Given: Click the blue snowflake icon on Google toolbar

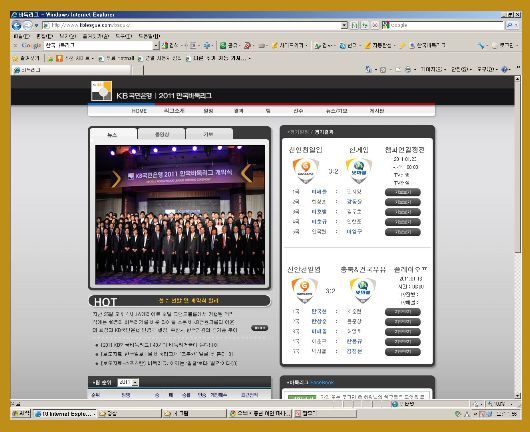Looking at the screenshot, I should [208, 45].
